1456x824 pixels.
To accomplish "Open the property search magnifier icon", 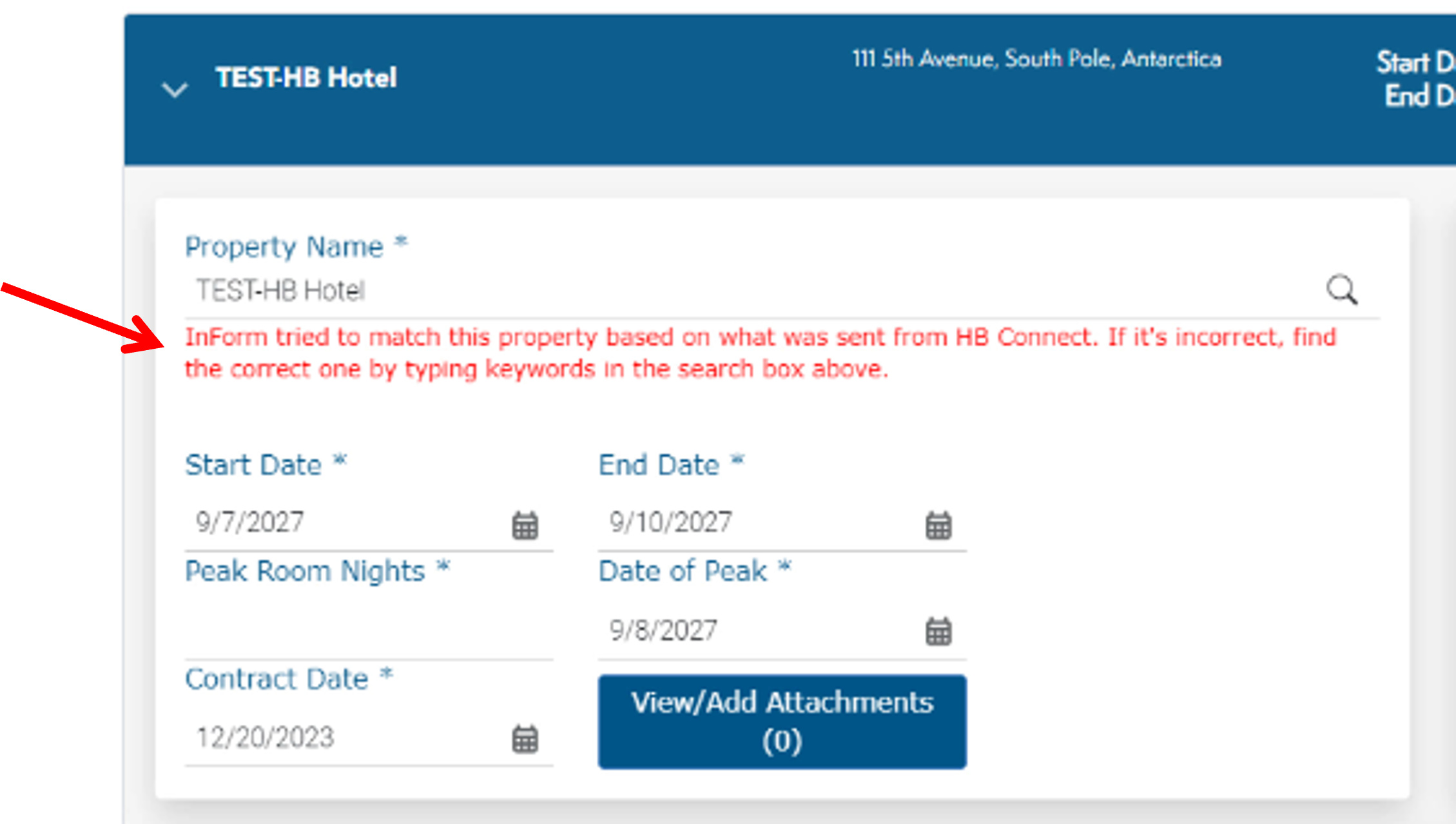I will tap(1343, 289).
